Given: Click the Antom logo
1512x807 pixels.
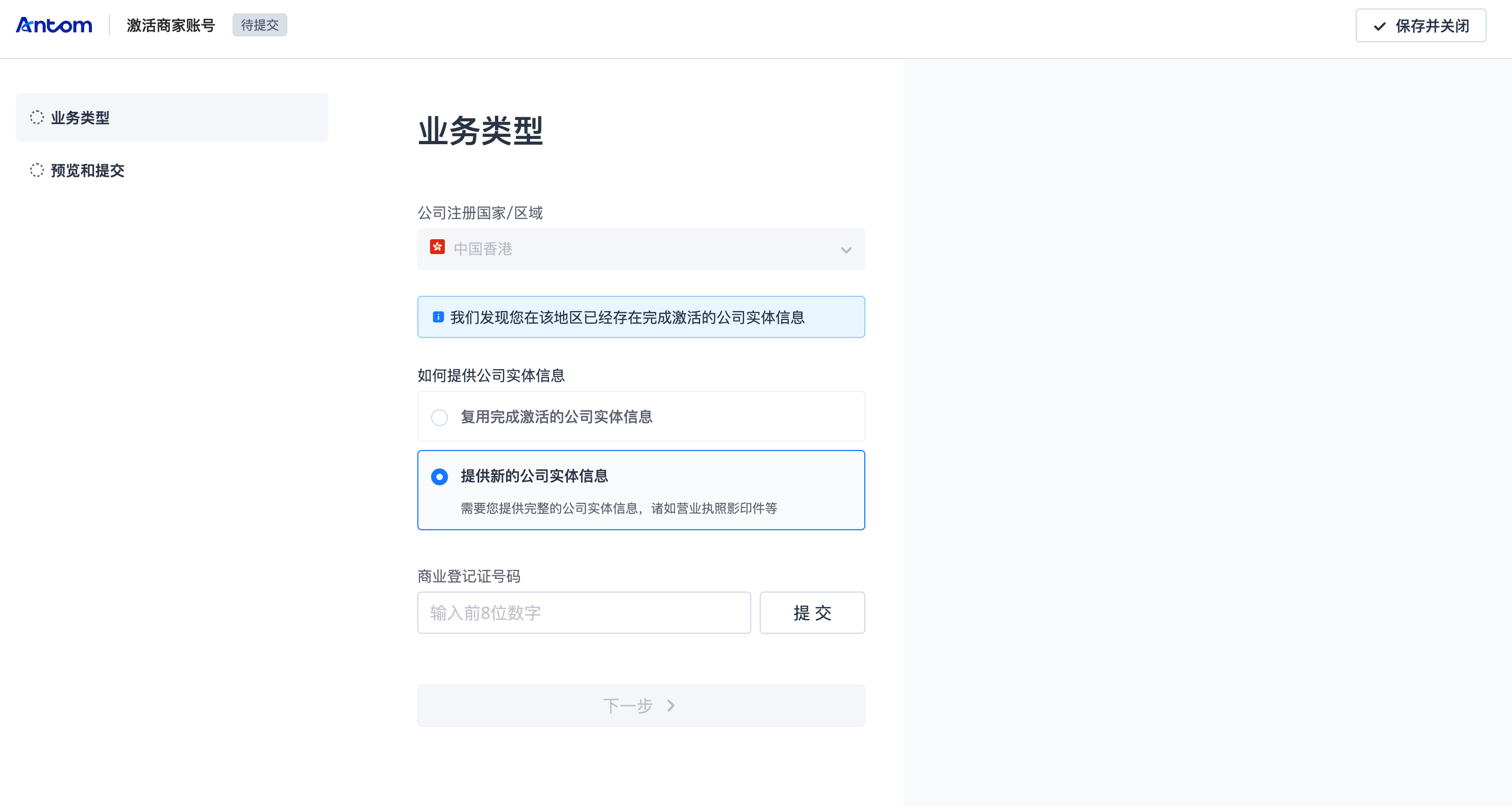Looking at the screenshot, I should tap(53, 25).
